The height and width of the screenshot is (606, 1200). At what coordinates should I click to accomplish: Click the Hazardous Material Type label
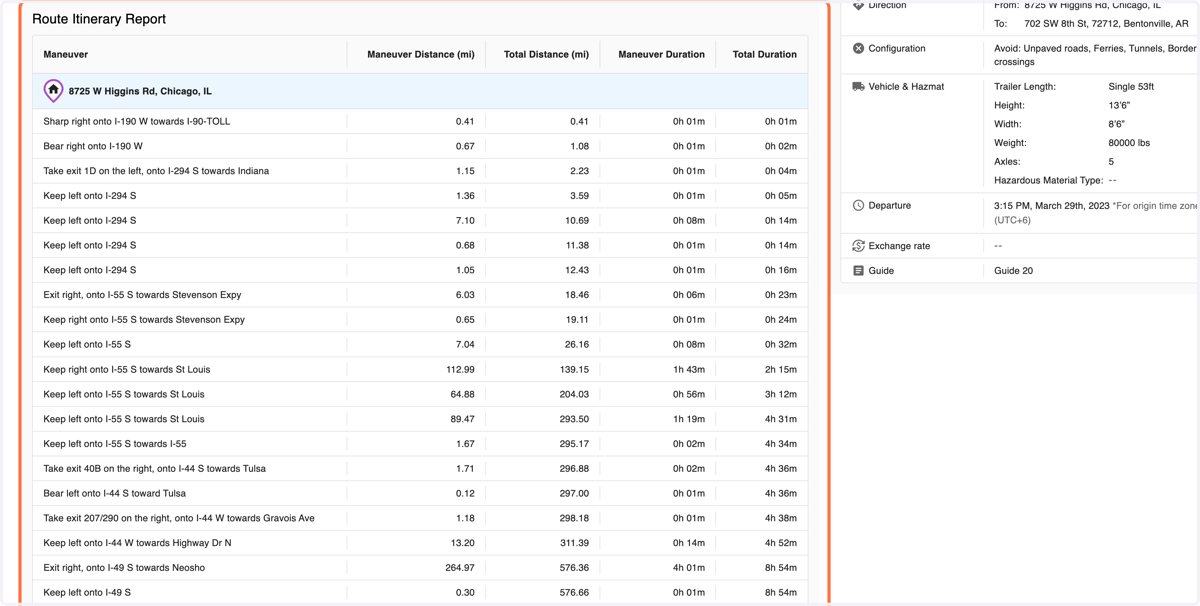1049,181
